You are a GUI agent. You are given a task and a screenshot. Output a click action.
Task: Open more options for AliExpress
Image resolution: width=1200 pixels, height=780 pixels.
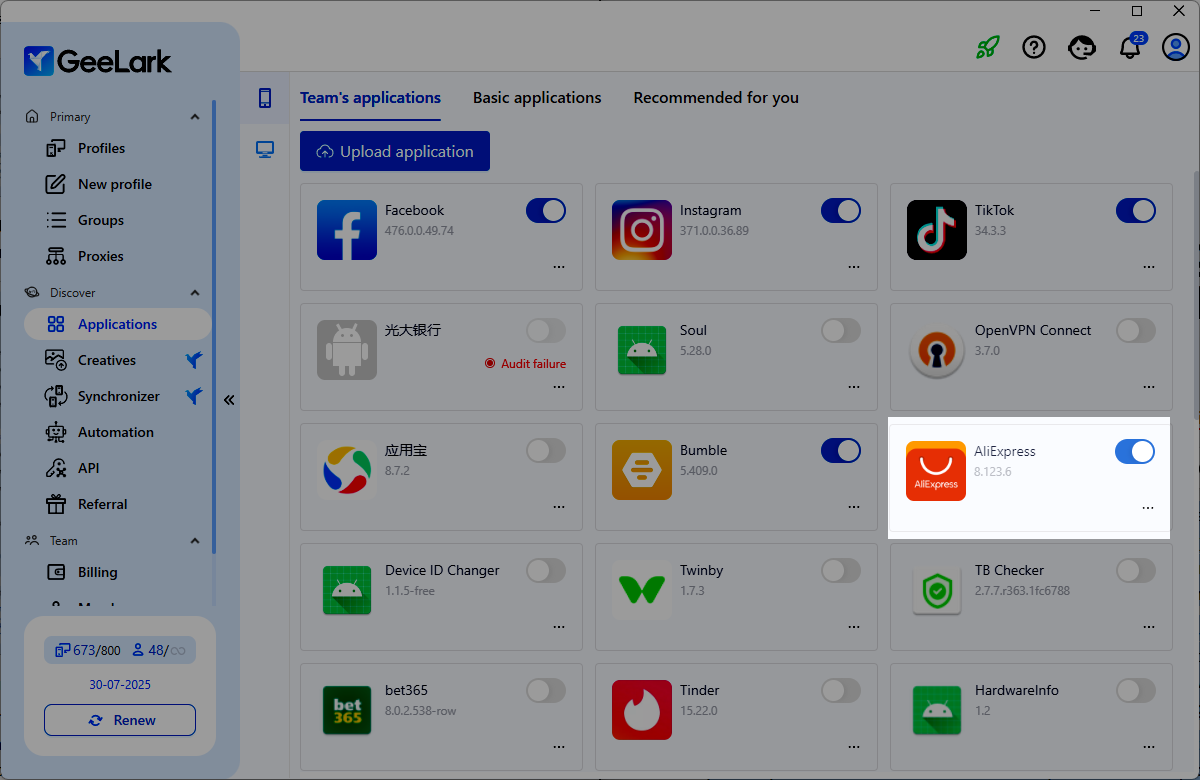point(1148,508)
